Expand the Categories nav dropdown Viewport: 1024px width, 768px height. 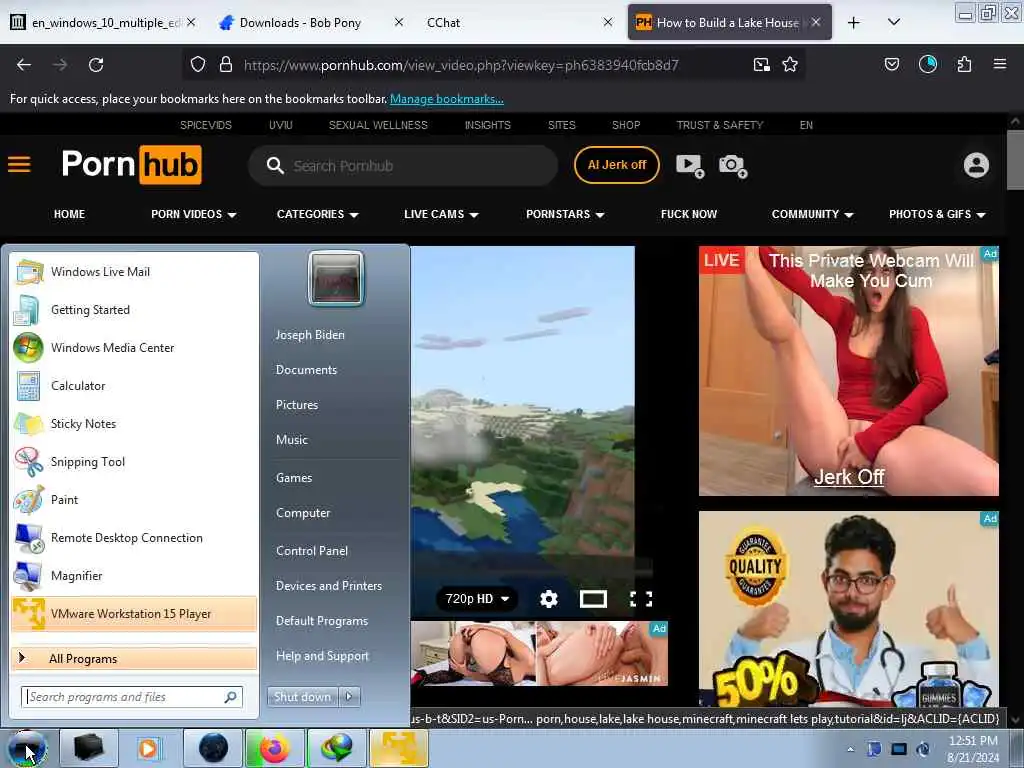pyautogui.click(x=318, y=214)
